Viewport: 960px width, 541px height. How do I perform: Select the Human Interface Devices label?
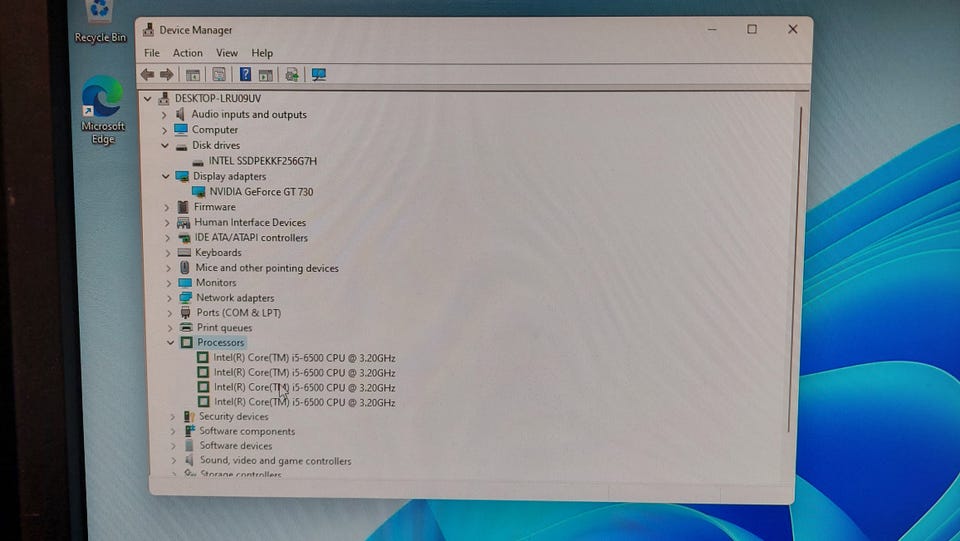click(250, 222)
